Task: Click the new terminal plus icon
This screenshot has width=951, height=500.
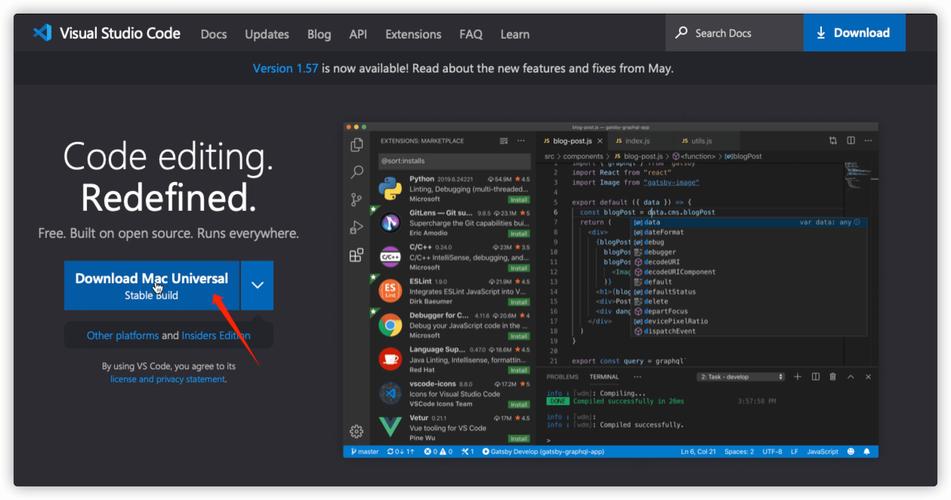Action: tap(798, 377)
